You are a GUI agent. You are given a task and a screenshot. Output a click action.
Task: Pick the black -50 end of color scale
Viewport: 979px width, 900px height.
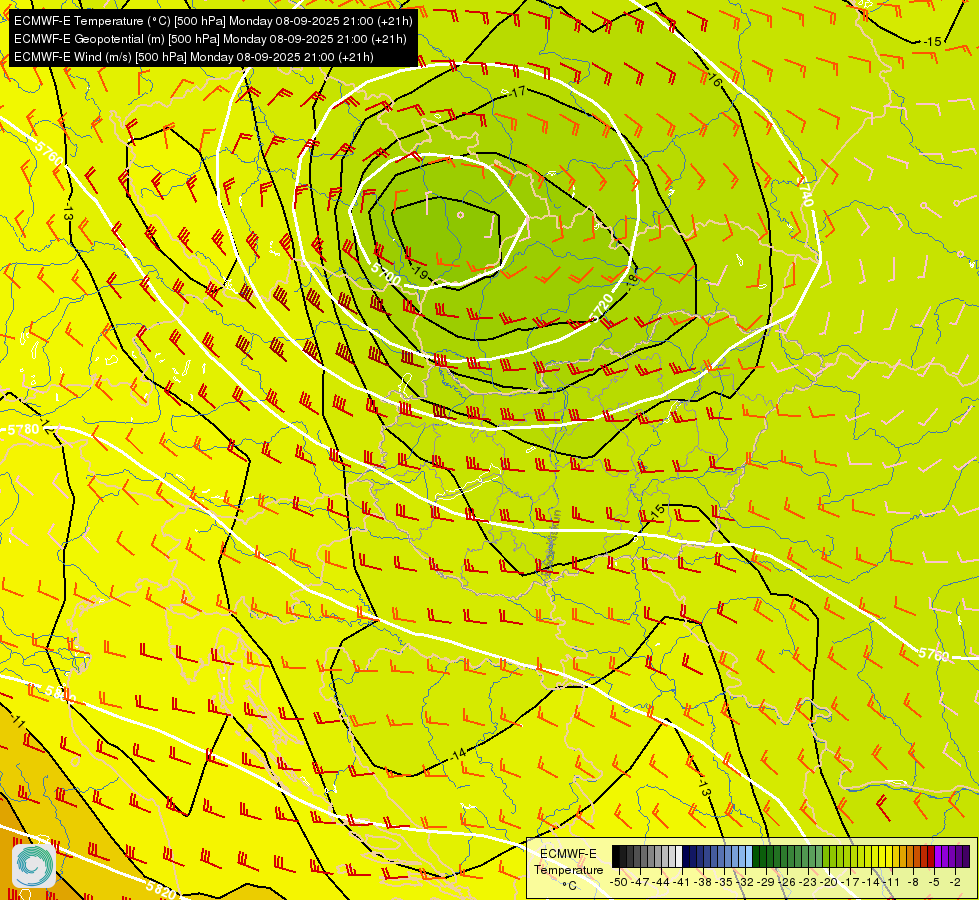(x=616, y=857)
